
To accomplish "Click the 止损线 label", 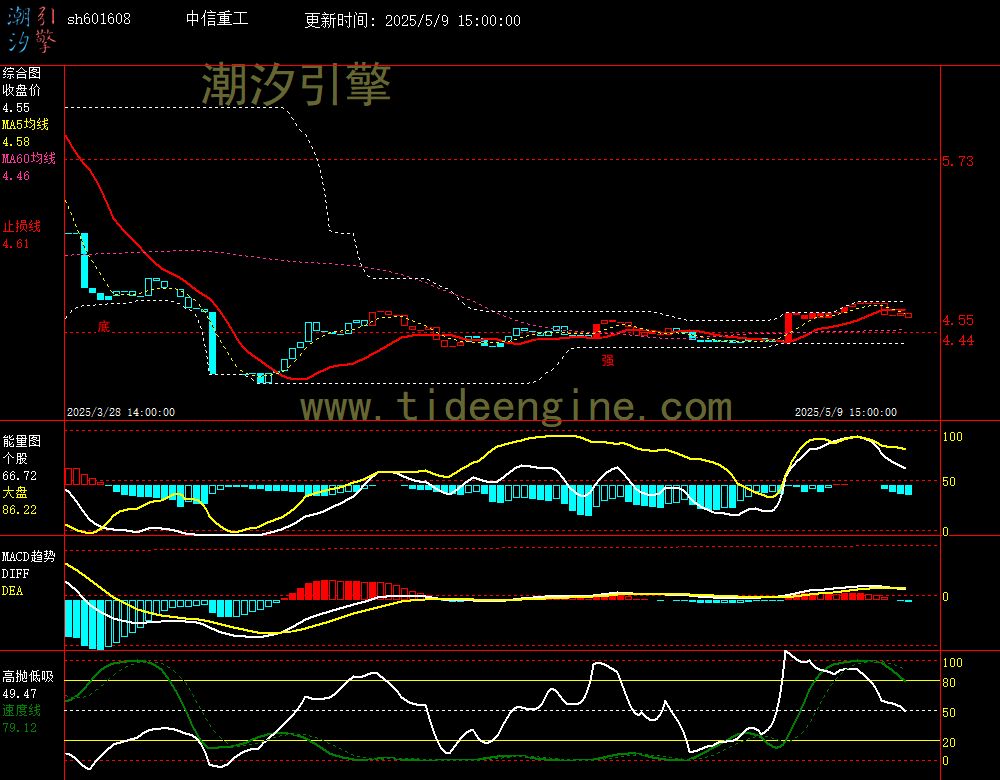I will tap(22, 226).
